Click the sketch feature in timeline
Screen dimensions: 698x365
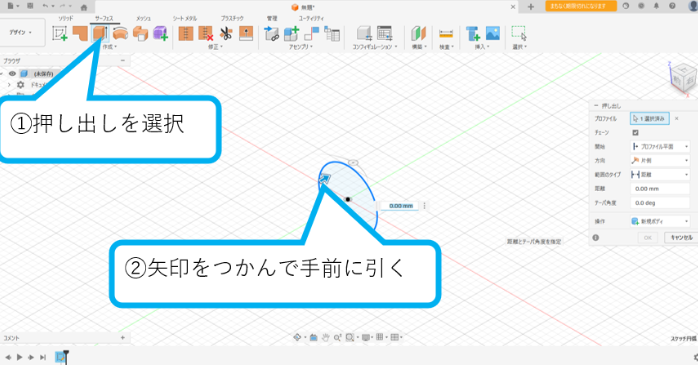point(60,357)
